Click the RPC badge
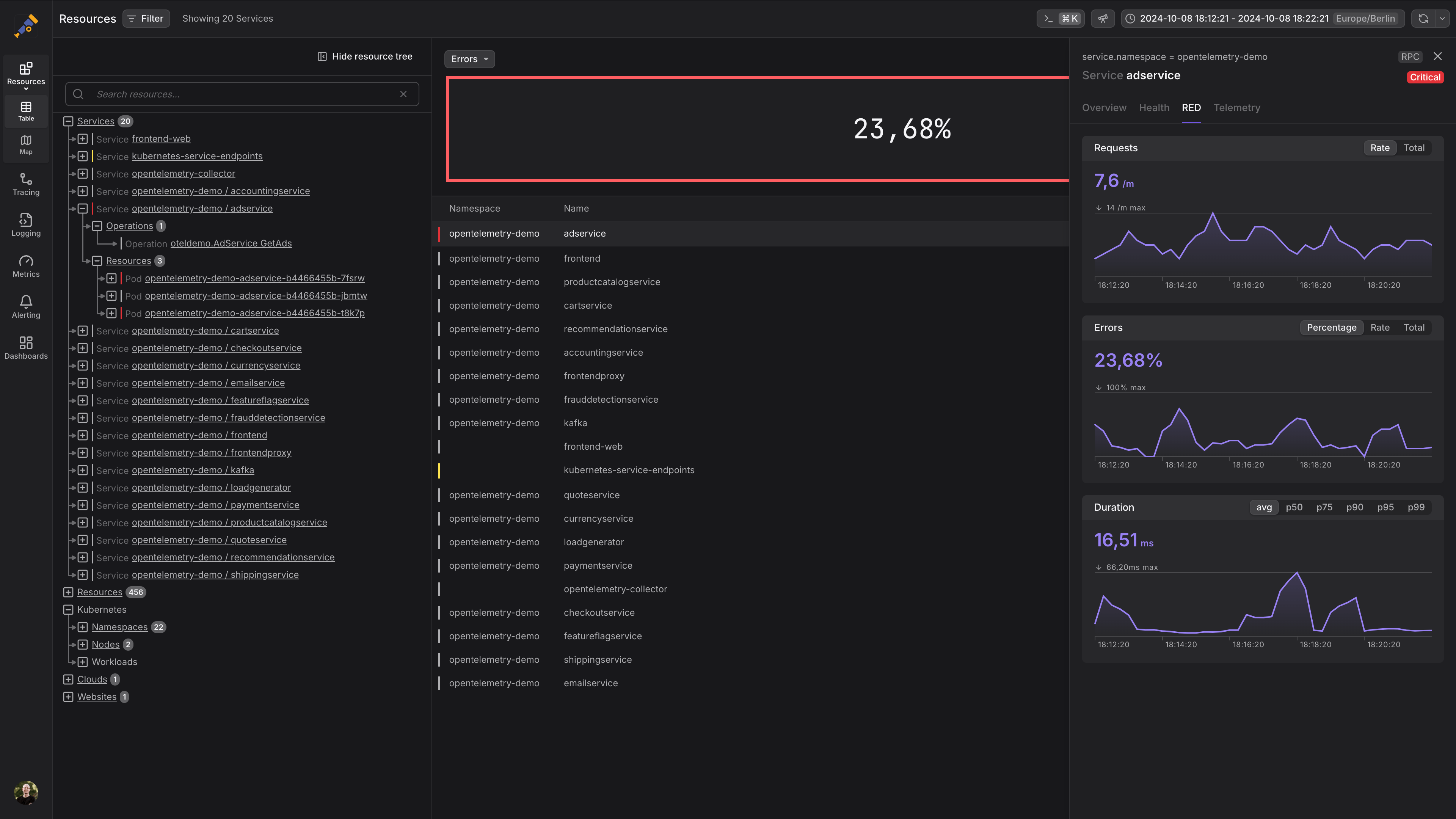The width and height of the screenshot is (1456, 819). (x=1410, y=56)
